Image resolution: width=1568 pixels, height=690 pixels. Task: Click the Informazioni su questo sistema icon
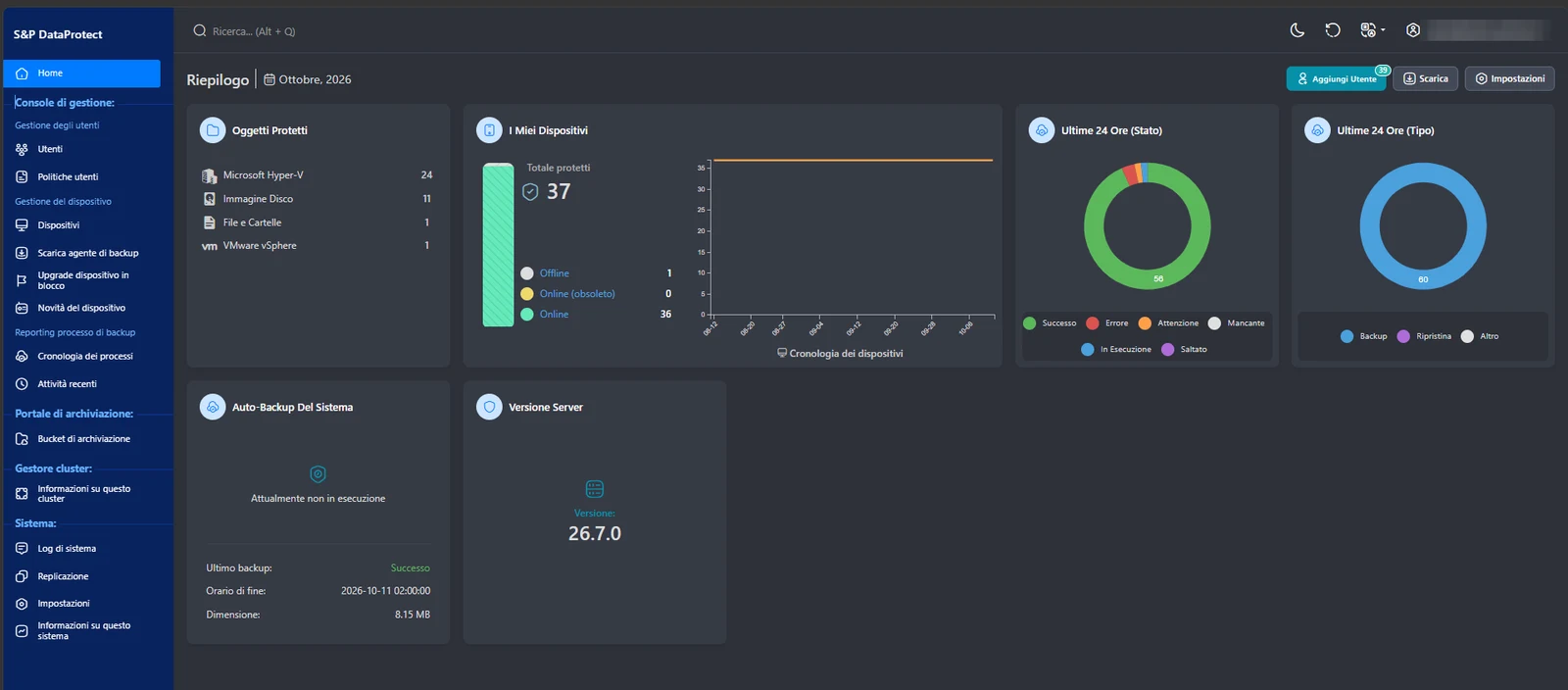pyautogui.click(x=22, y=631)
